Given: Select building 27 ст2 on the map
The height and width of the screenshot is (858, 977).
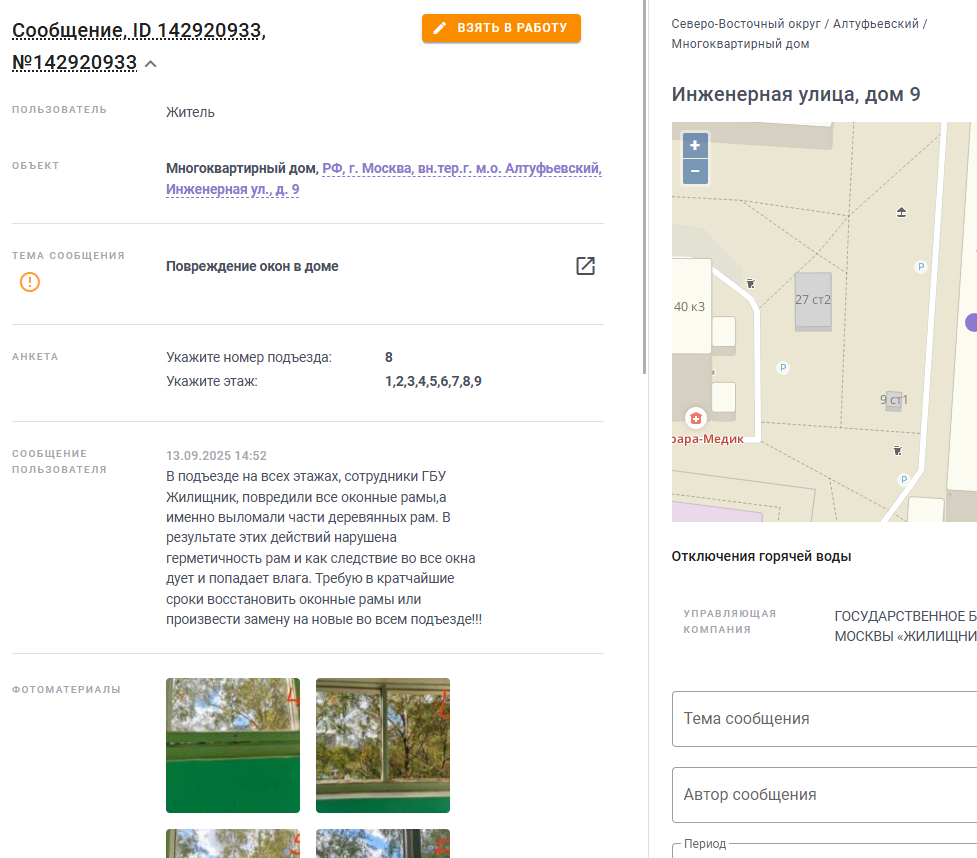Looking at the screenshot, I should tap(813, 300).
